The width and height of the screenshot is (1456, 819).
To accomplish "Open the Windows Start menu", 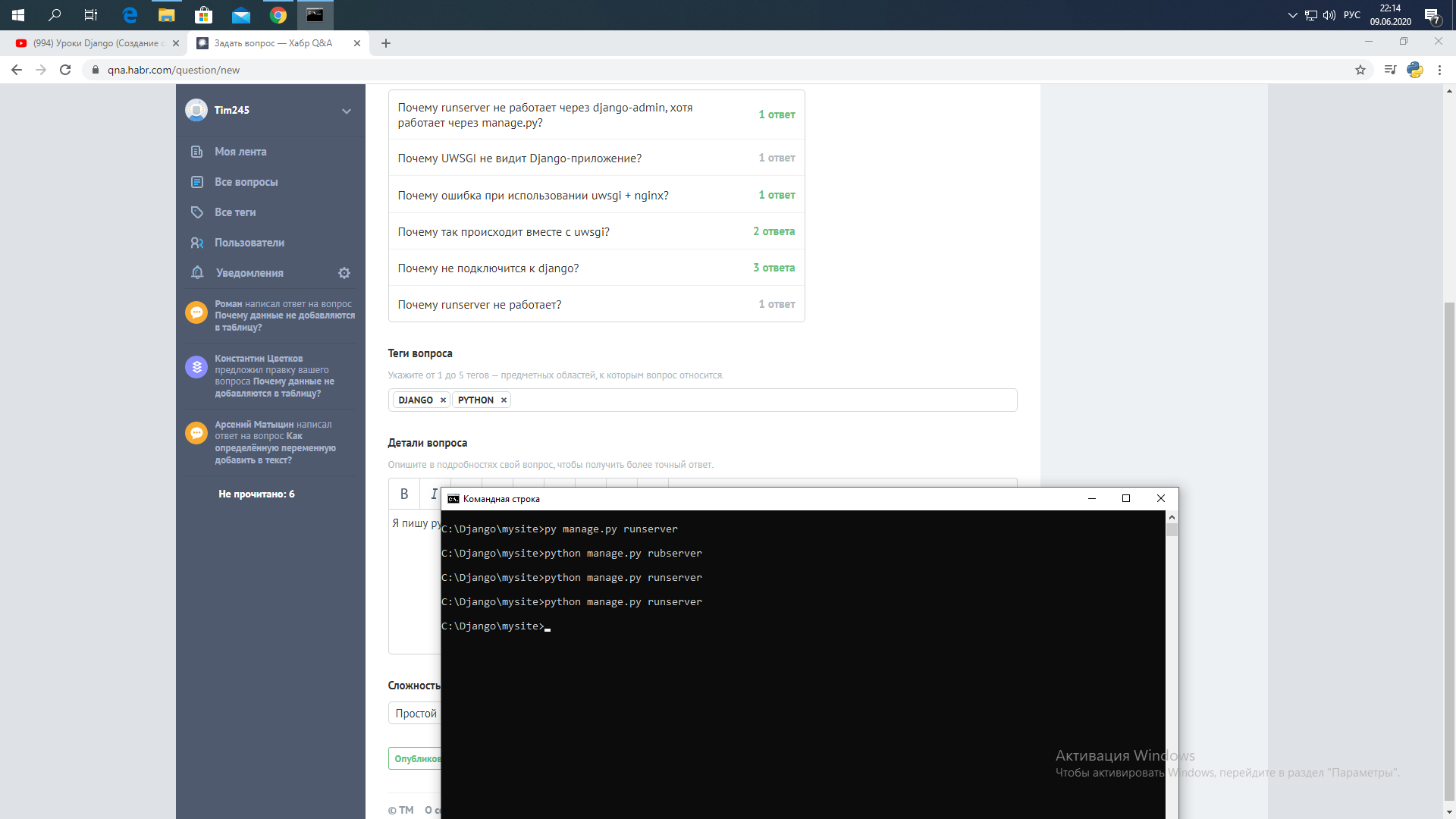I will coord(18,14).
